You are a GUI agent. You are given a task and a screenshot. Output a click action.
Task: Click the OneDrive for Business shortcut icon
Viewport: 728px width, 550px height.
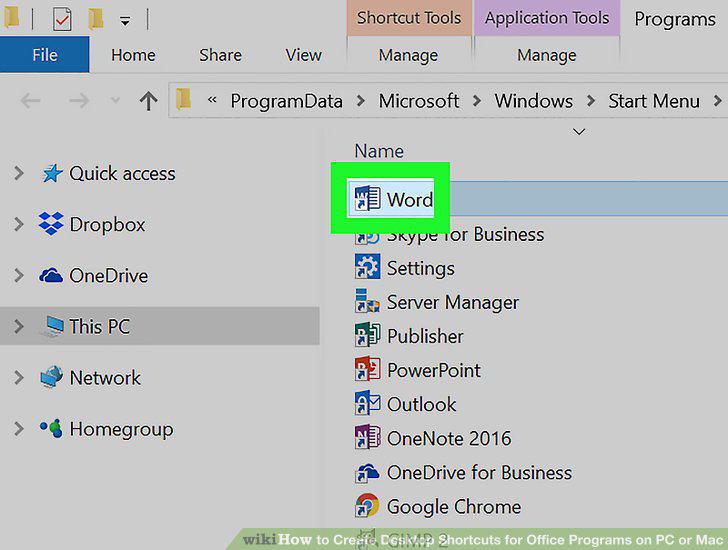point(368,471)
